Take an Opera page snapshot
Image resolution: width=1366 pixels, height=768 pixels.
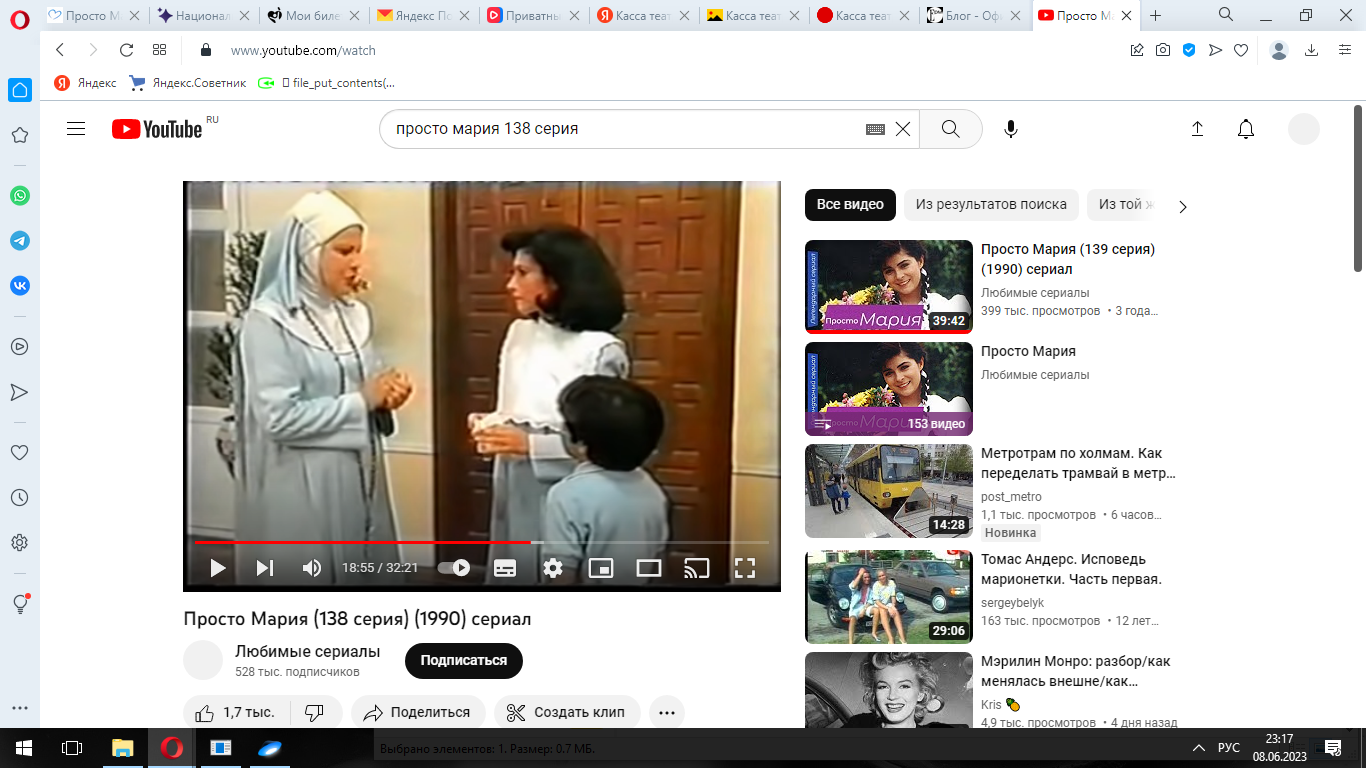[1163, 50]
